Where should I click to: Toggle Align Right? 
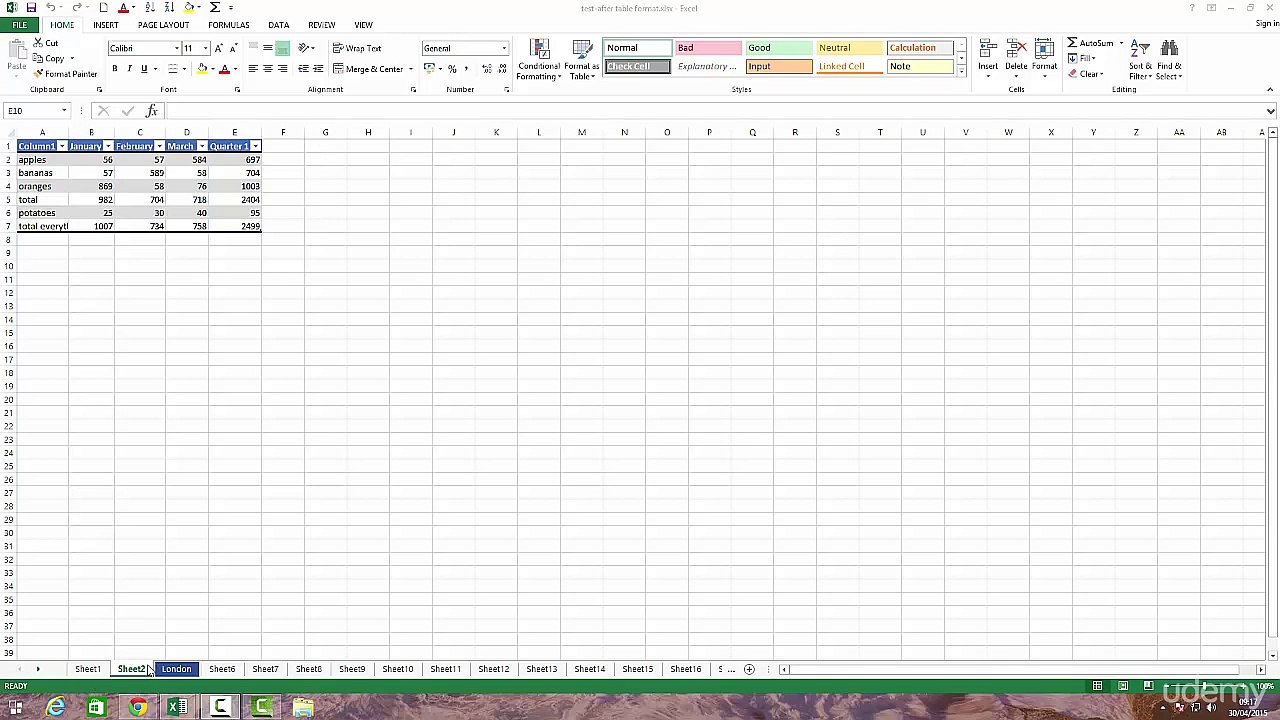[282, 69]
